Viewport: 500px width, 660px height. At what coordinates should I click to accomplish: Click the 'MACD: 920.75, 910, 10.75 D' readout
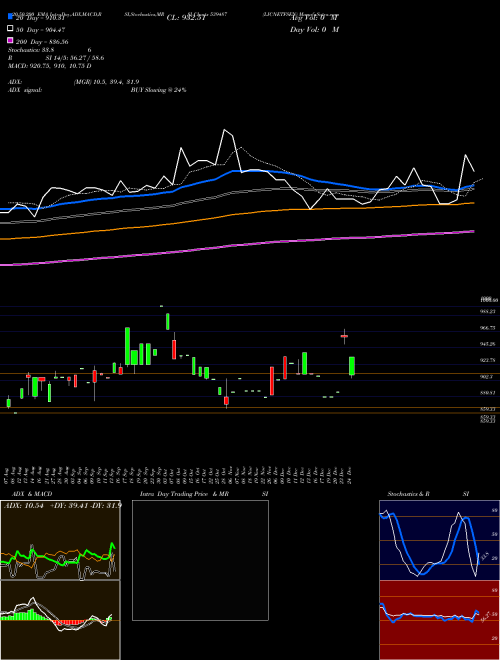[x=50, y=66]
